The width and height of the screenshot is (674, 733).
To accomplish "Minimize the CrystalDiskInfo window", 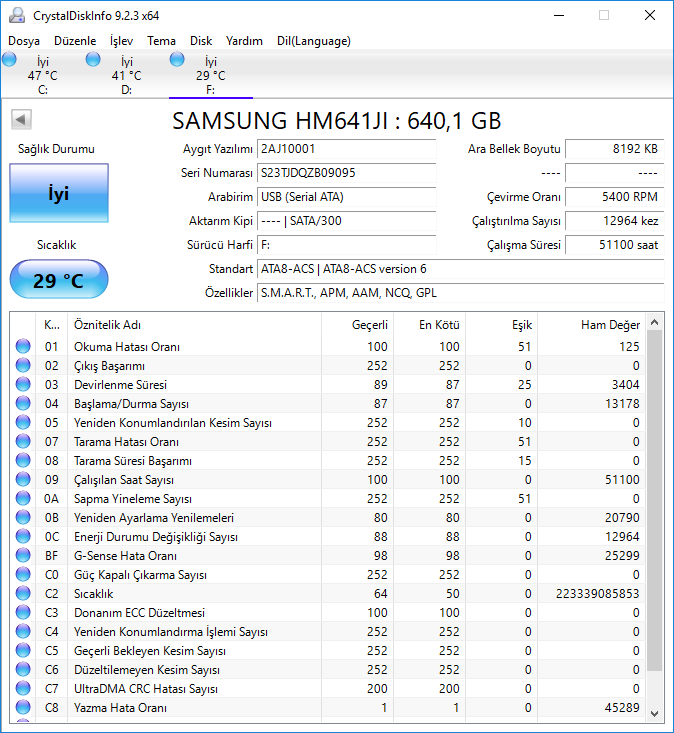I will pyautogui.click(x=559, y=15).
